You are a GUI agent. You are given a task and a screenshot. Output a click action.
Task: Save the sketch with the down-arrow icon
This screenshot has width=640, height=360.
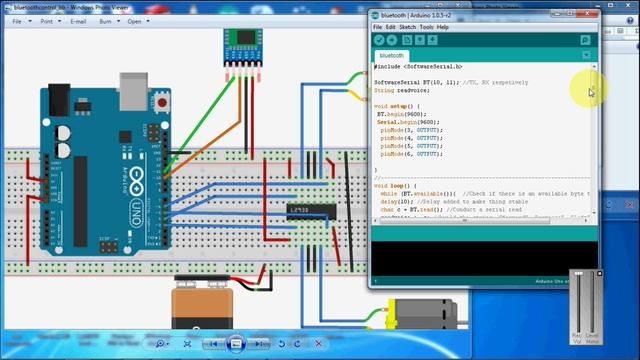coord(433,40)
